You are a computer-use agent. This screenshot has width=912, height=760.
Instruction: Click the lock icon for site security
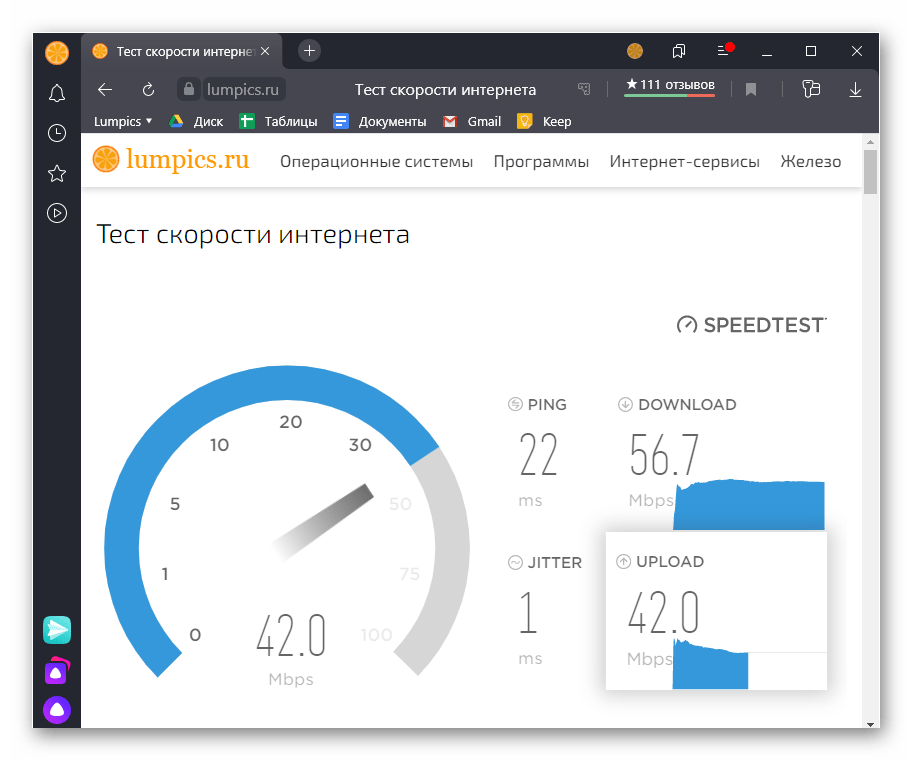tap(188, 90)
